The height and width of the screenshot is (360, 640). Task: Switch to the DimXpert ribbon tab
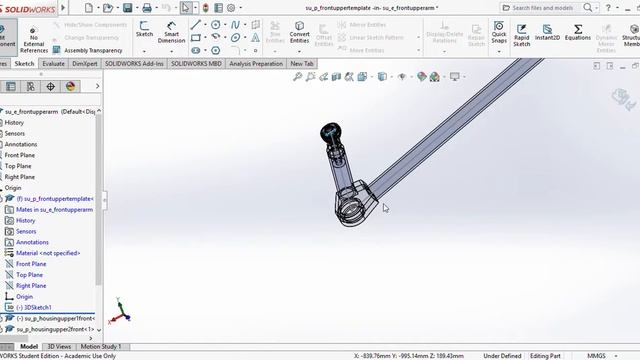85,63
